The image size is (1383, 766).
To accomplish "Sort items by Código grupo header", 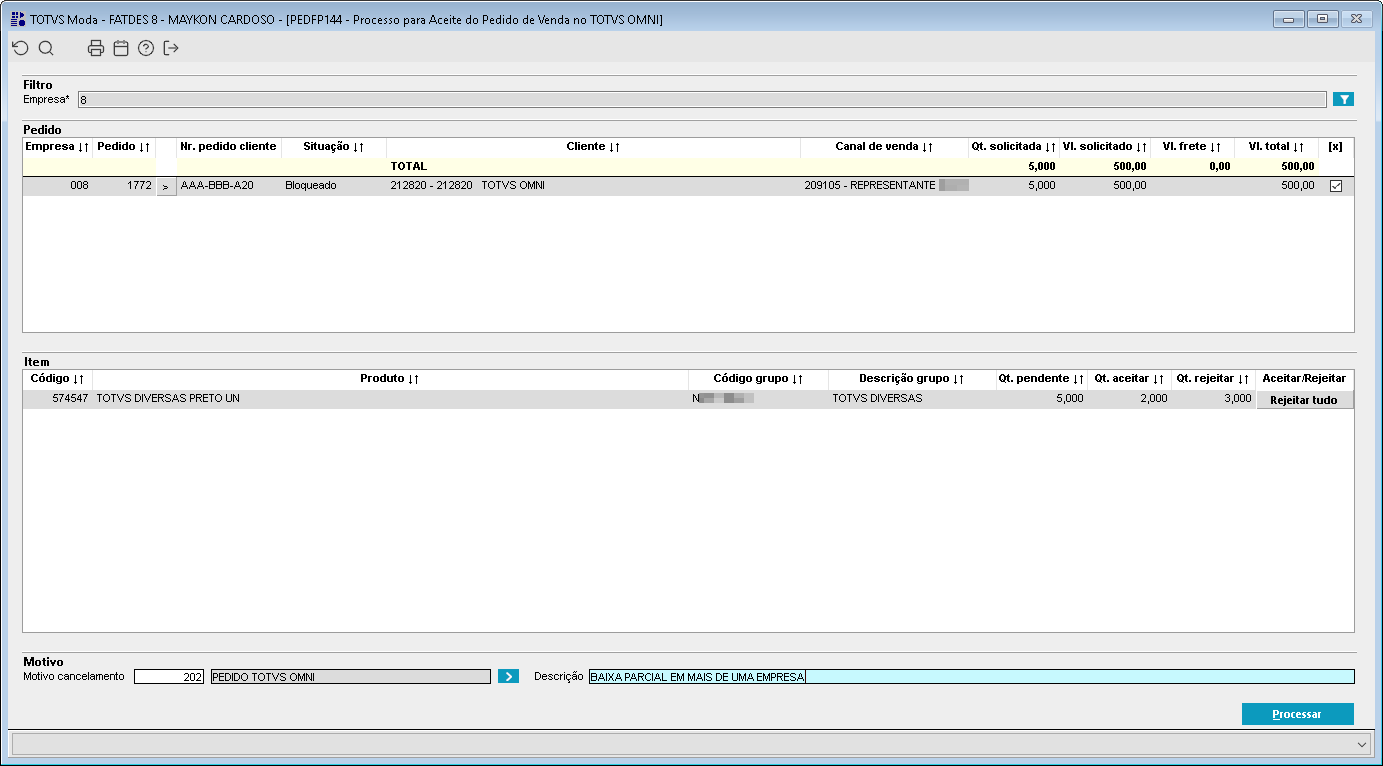I will [758, 379].
